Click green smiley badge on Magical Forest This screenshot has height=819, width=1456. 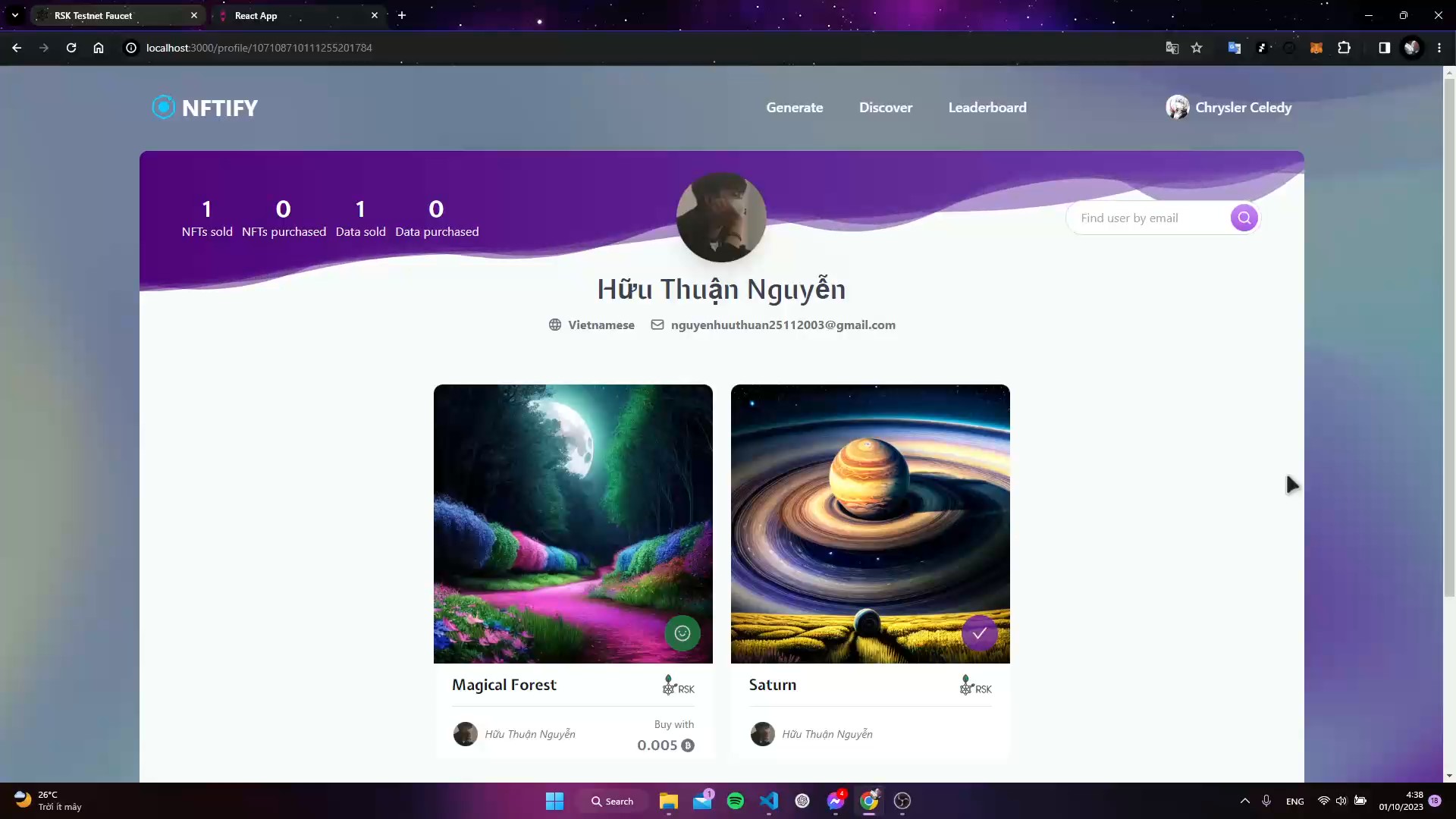682,633
